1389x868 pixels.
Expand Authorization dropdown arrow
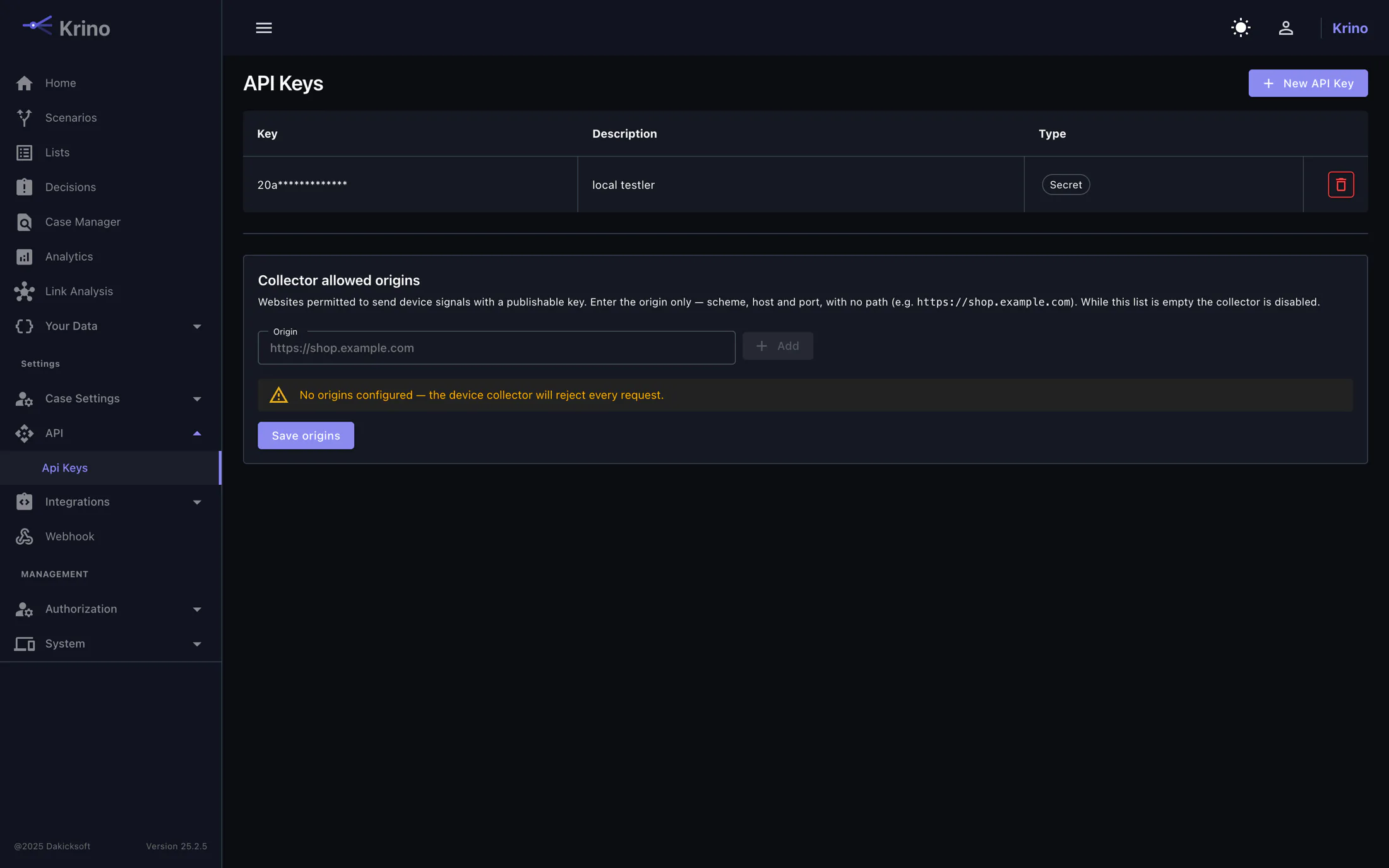(x=197, y=610)
